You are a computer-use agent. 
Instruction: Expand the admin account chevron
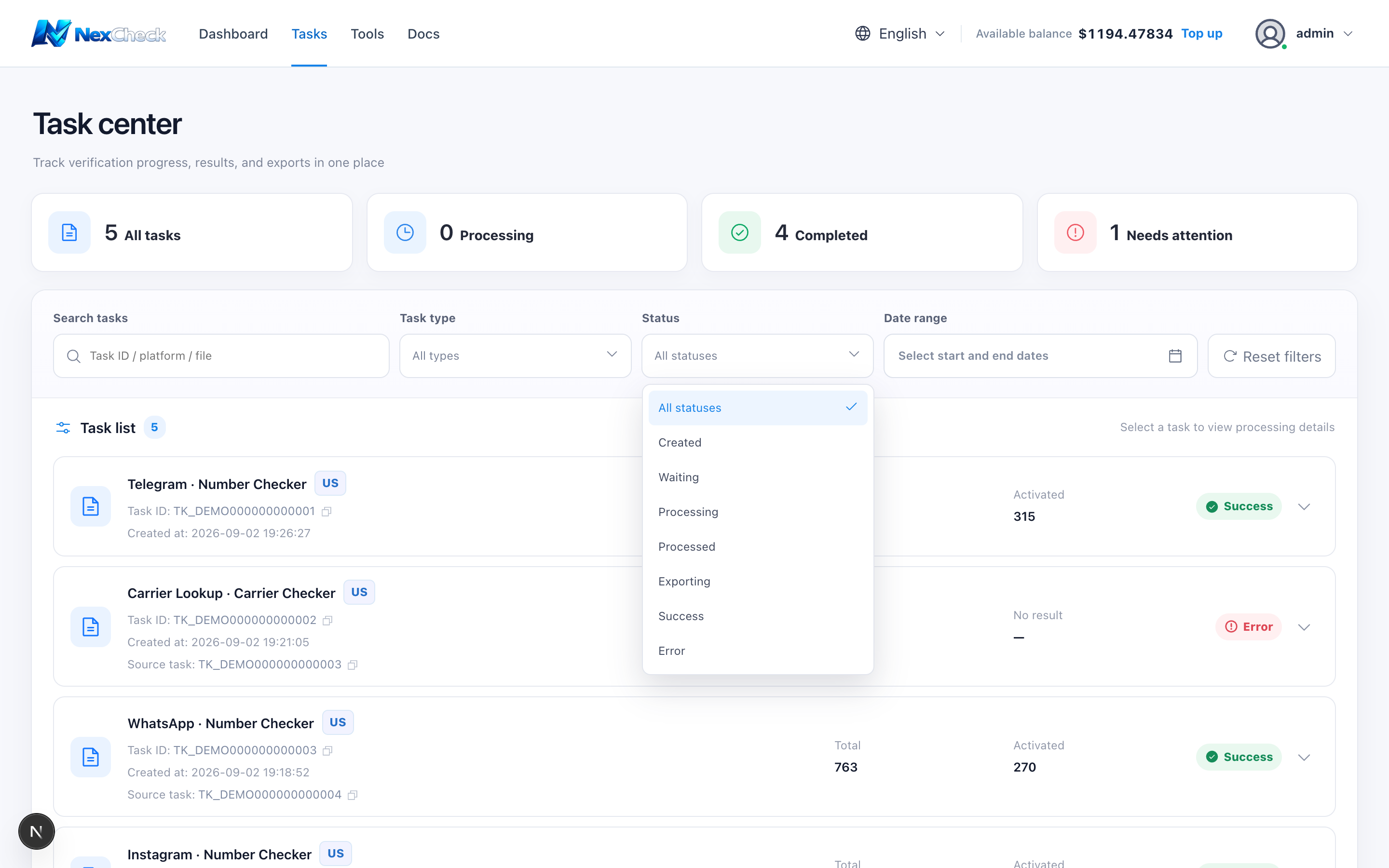[1348, 34]
